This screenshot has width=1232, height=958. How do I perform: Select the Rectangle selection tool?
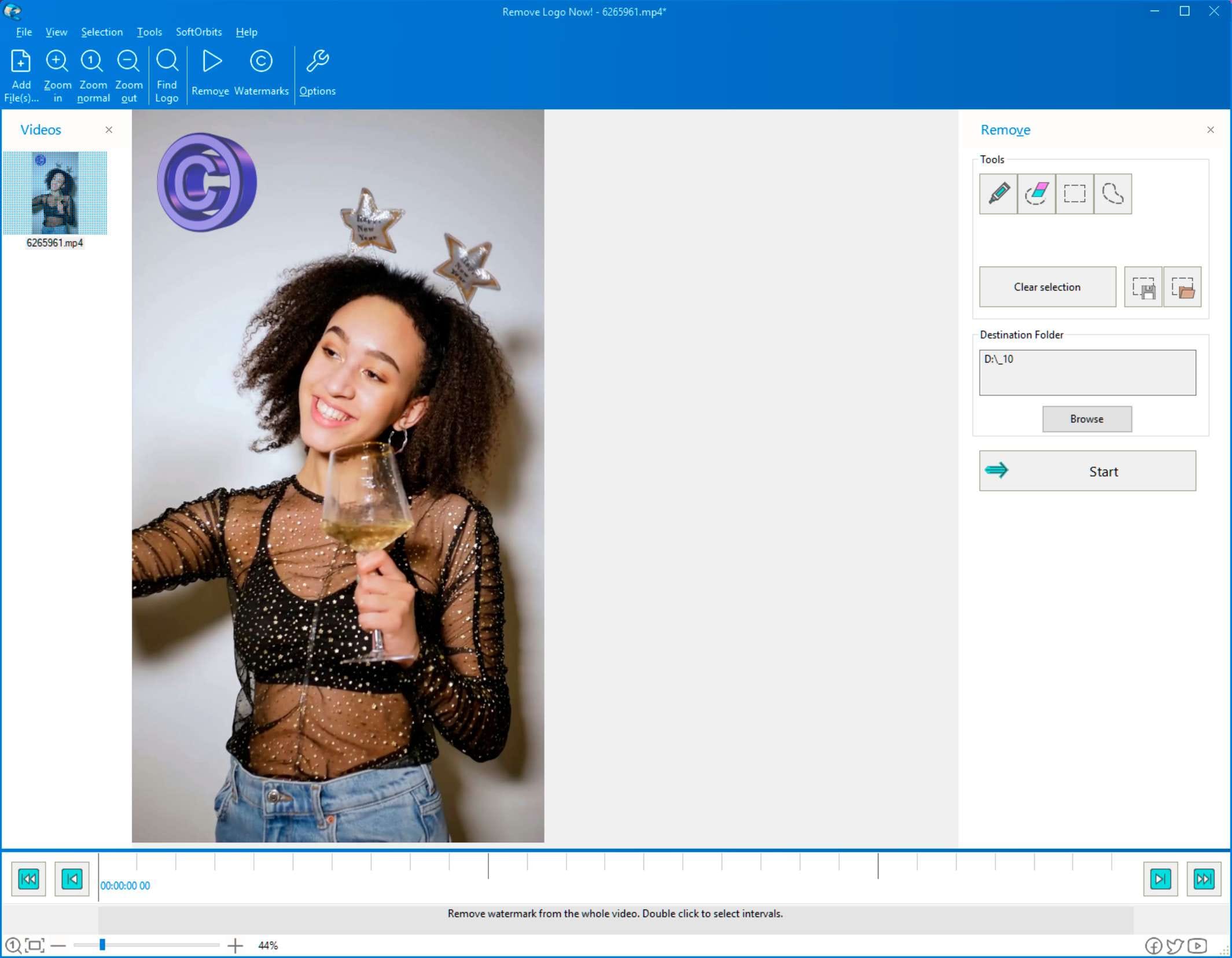(x=1074, y=193)
